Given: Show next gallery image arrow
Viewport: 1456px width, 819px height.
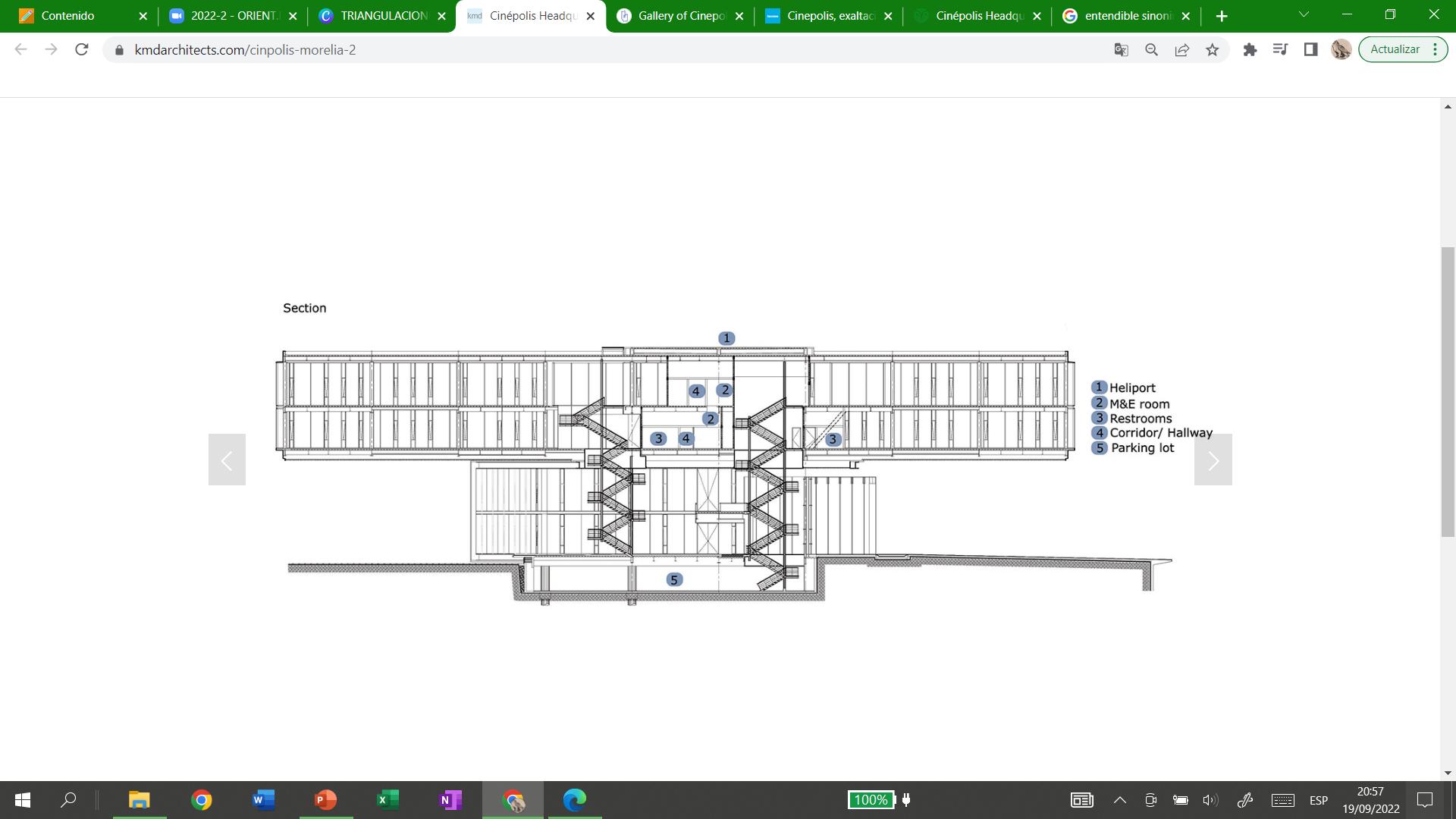Looking at the screenshot, I should pyautogui.click(x=1213, y=460).
